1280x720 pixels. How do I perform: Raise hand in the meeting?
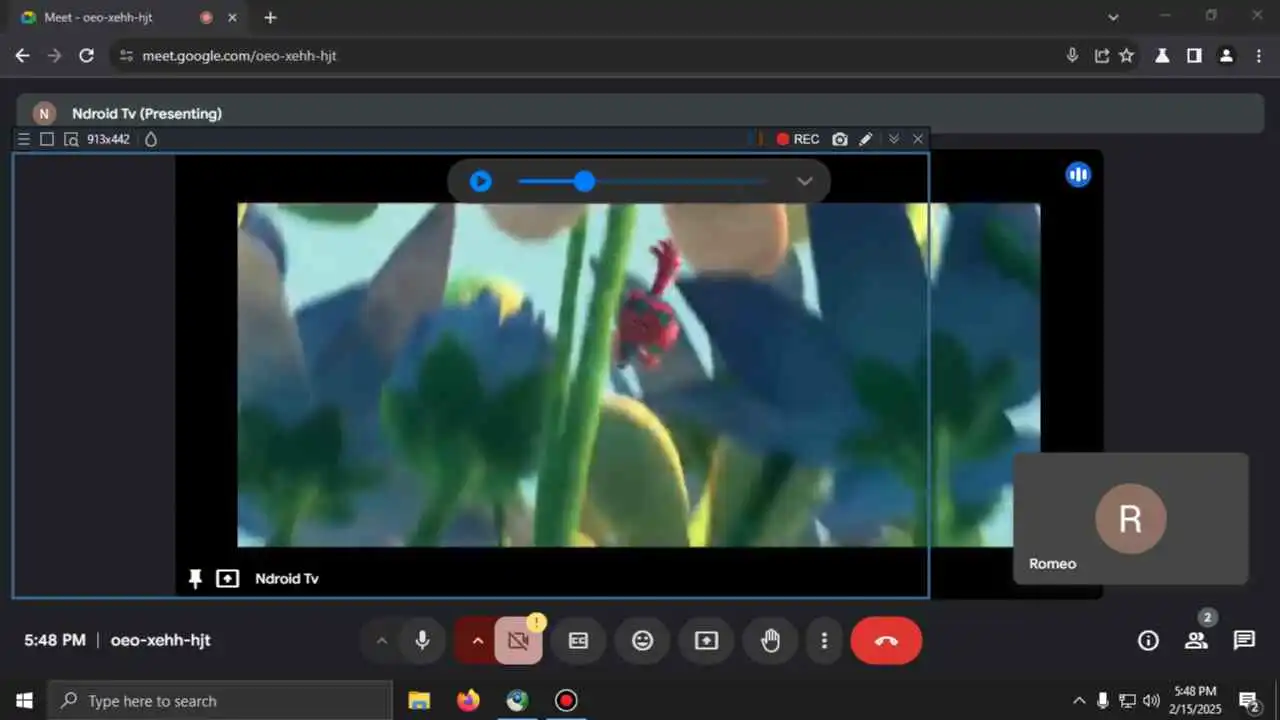[x=770, y=641]
